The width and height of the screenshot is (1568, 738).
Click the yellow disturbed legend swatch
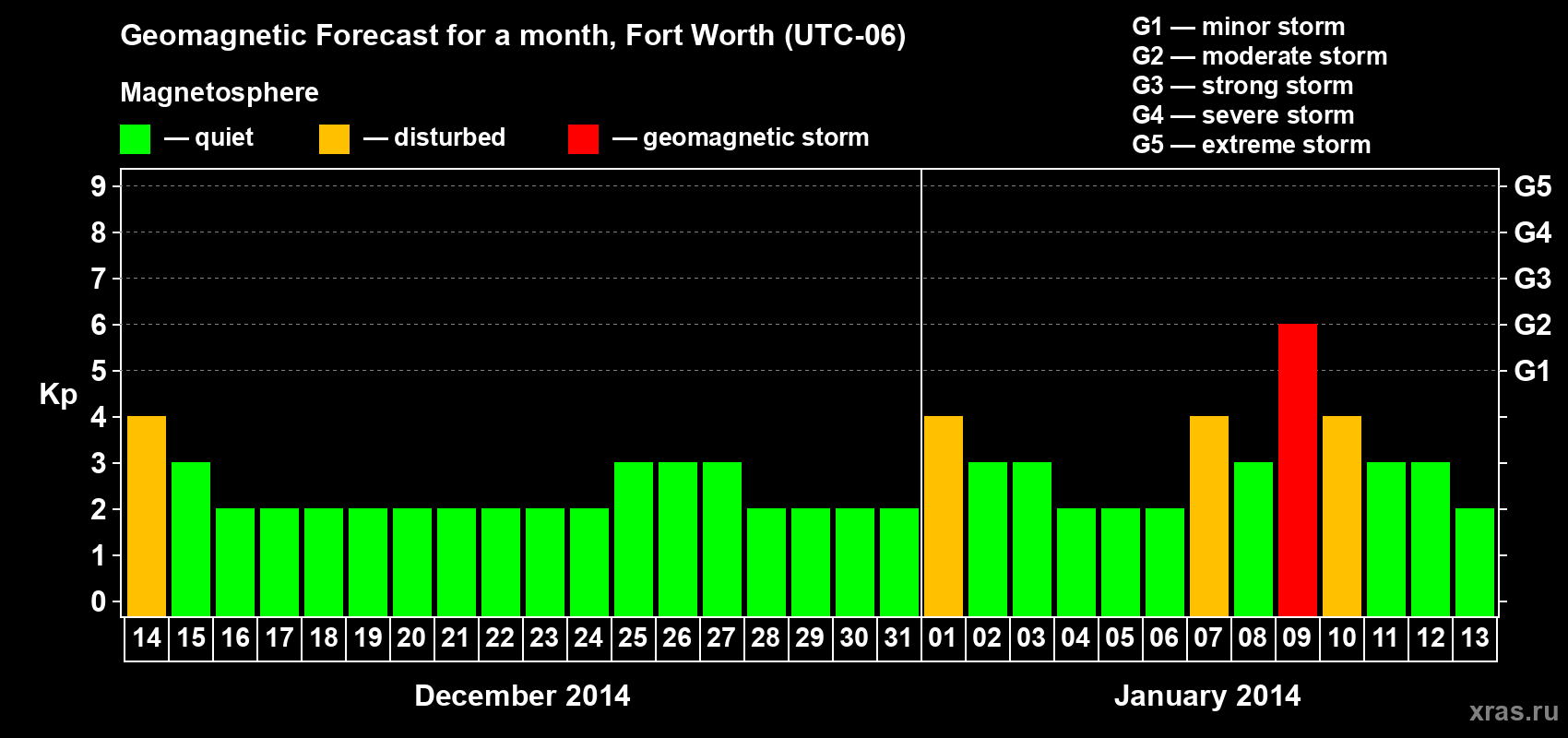(x=334, y=139)
